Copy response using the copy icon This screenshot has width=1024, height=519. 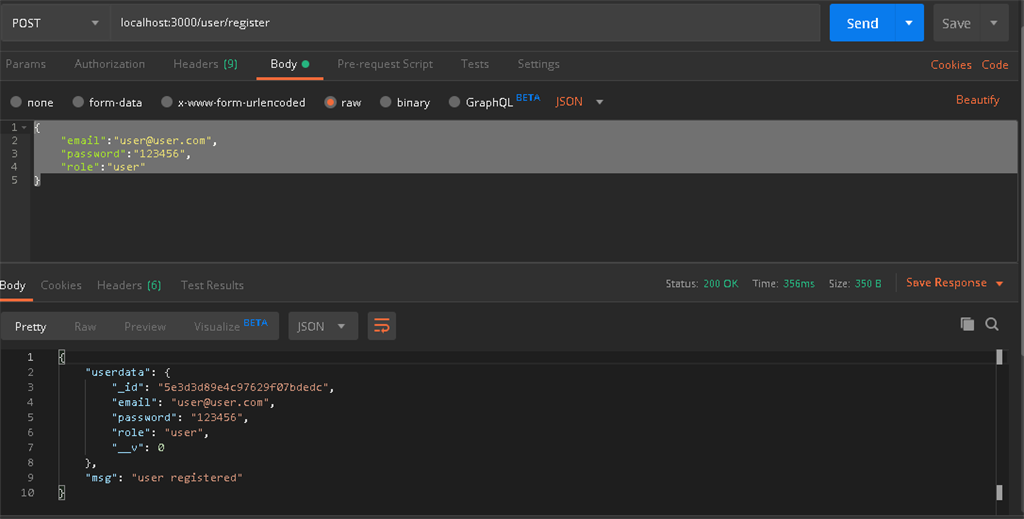click(x=967, y=324)
